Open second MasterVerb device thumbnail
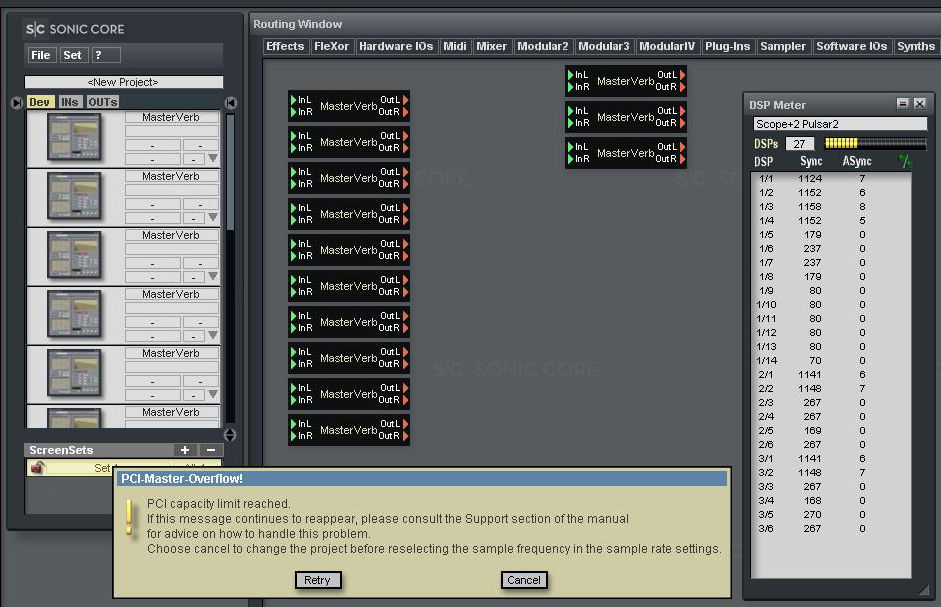This screenshot has height=607, width=941. (74, 196)
